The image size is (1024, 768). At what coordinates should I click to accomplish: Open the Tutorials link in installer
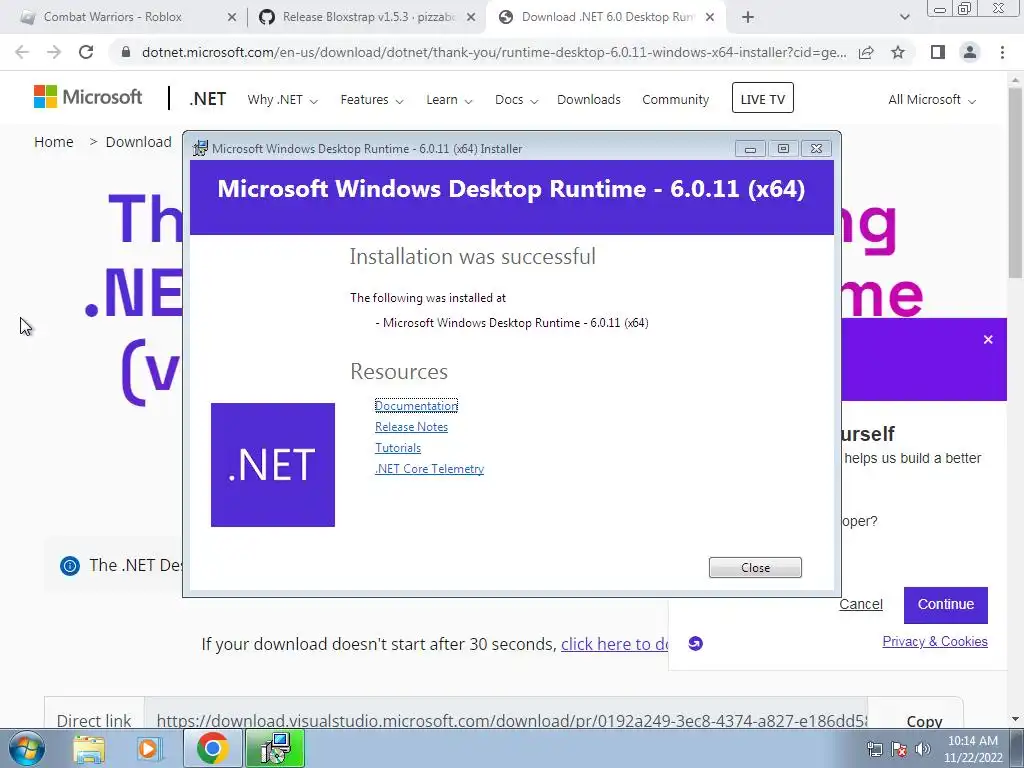[398, 447]
